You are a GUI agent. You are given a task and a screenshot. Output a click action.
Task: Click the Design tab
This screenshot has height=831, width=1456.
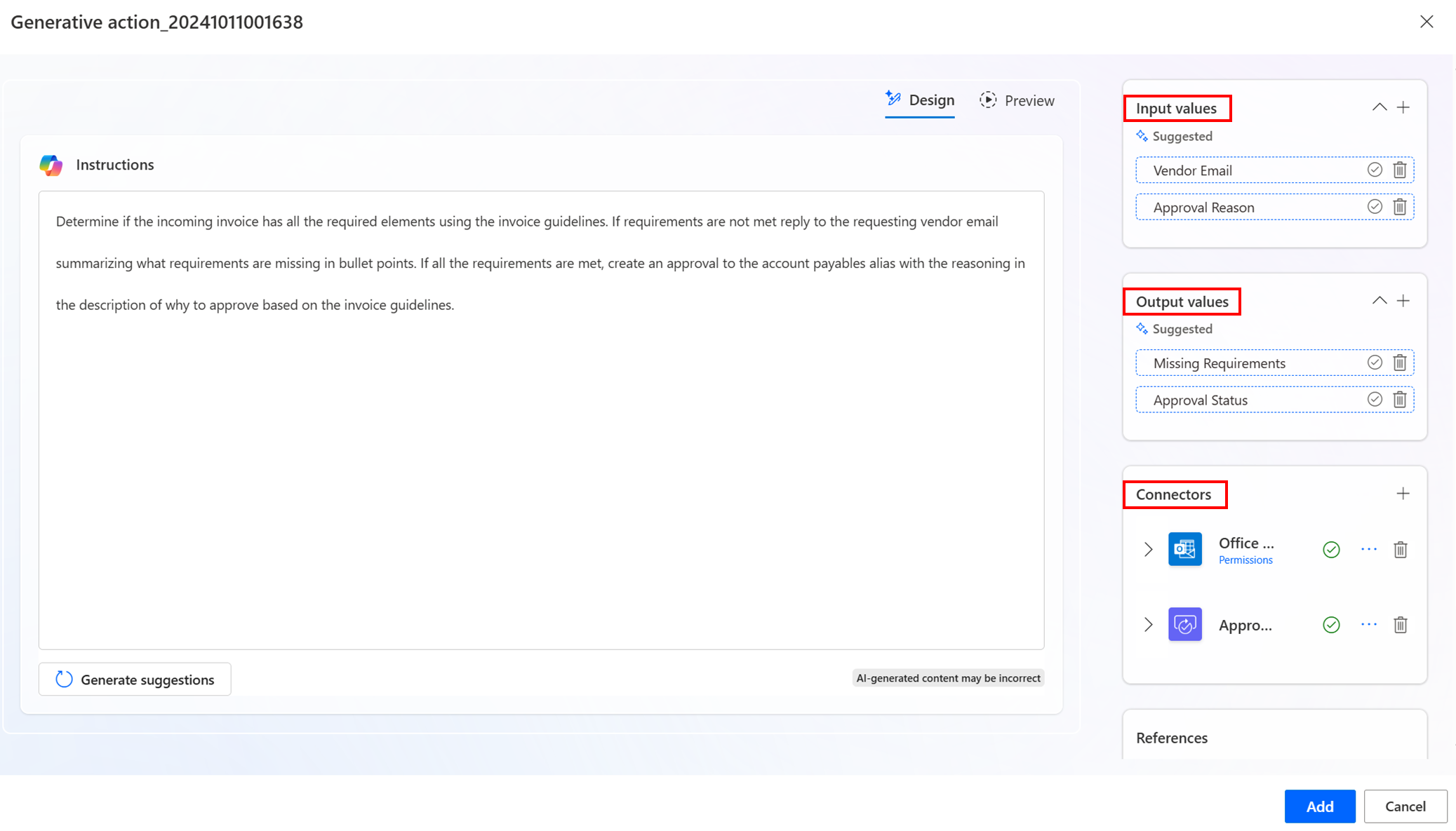(x=919, y=99)
